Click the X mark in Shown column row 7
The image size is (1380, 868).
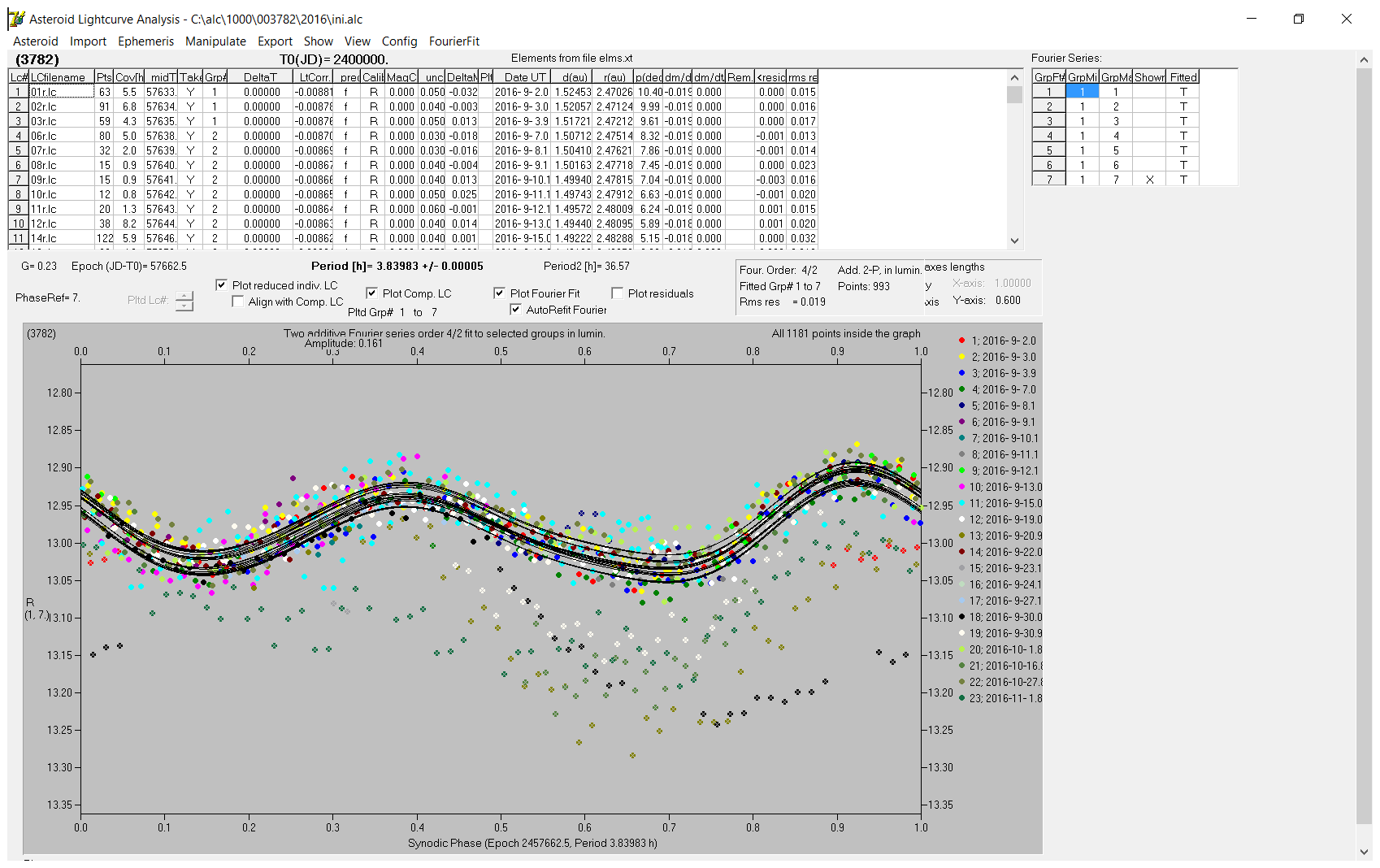1150,180
